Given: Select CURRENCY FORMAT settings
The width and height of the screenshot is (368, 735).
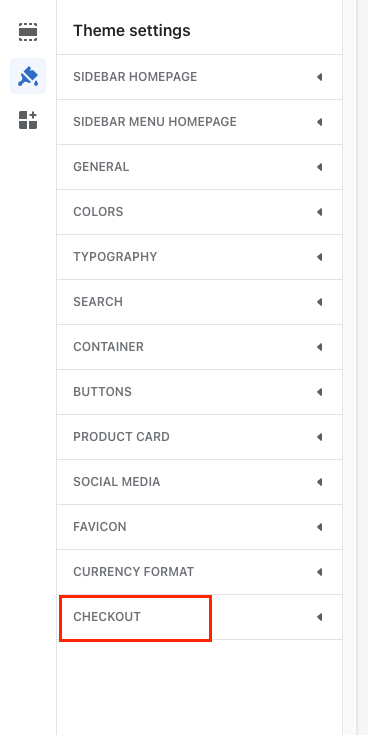Looking at the screenshot, I should 199,572.
